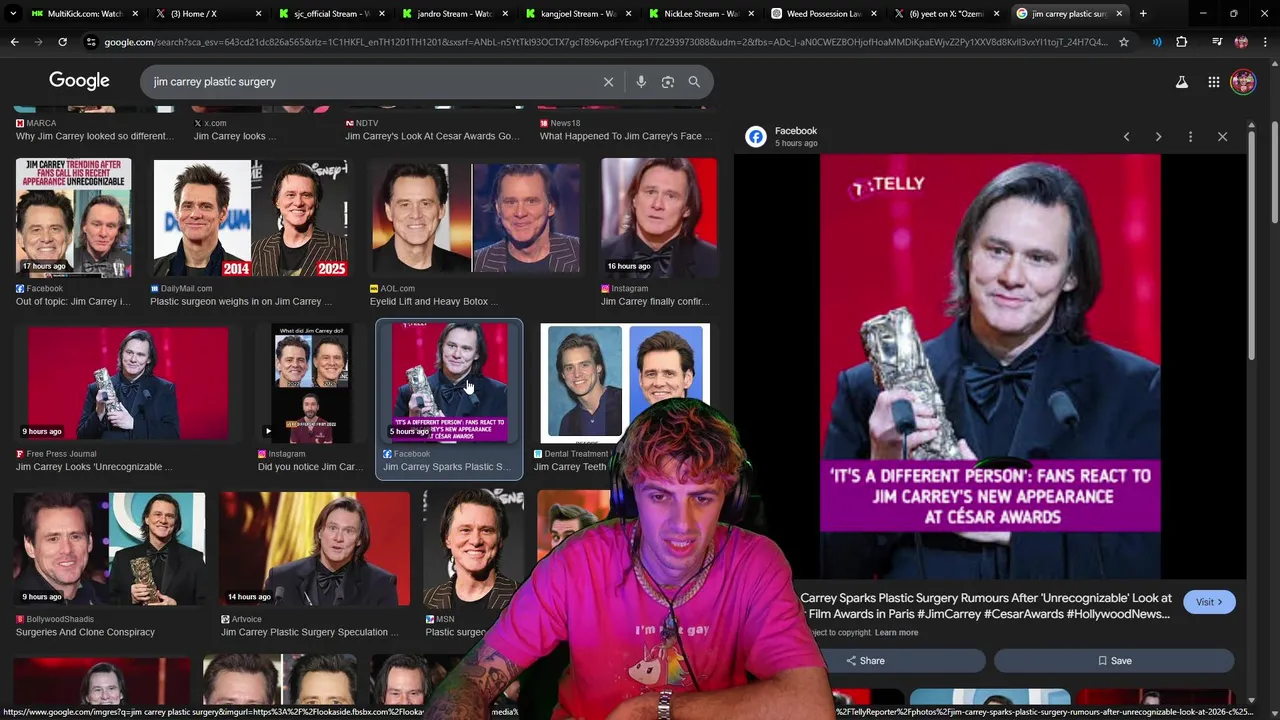Open the 2014 vs 2025 DailyMail thumbnail
The image size is (1280, 720).
coord(251,218)
